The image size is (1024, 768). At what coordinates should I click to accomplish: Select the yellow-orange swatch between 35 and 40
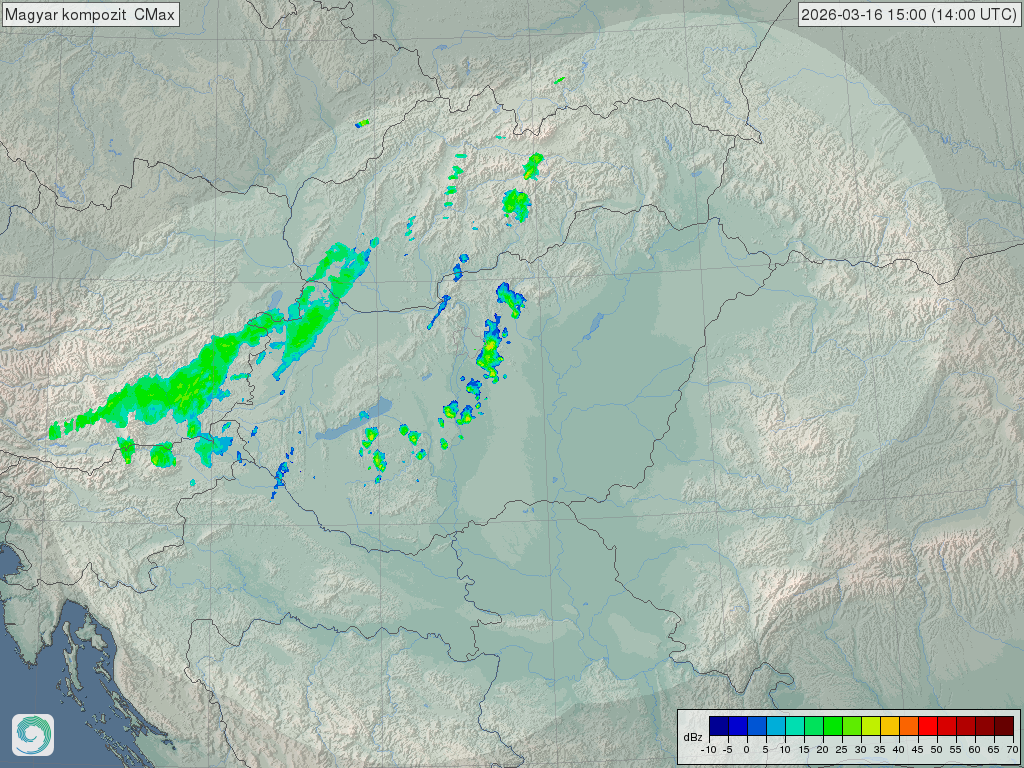(x=889, y=726)
